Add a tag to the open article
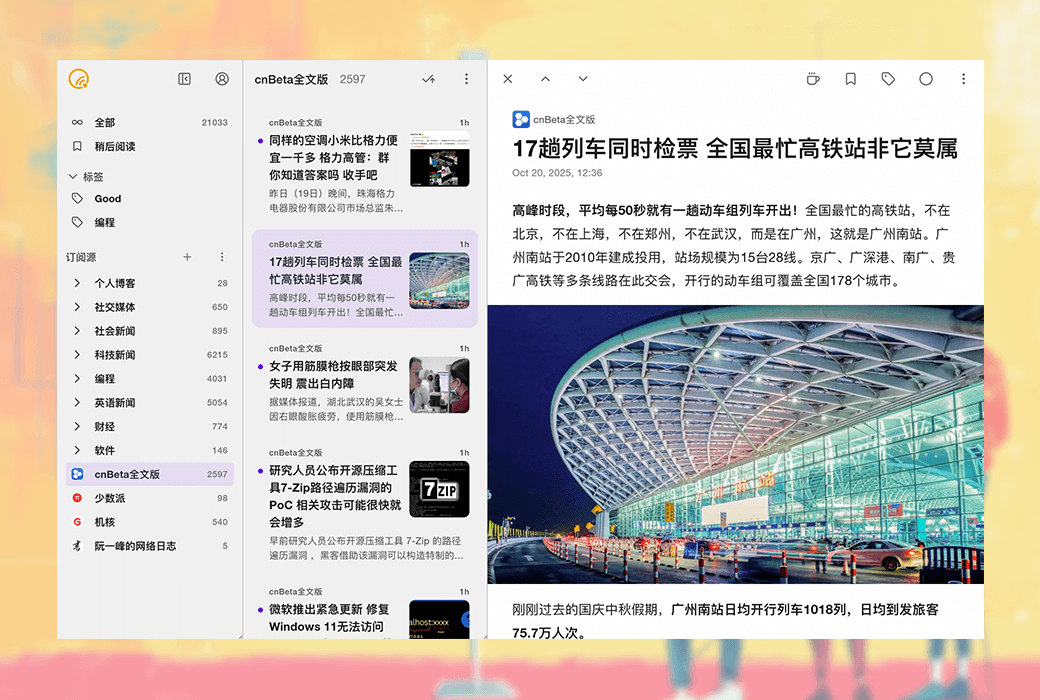Screen dimensions: 1040x700 pos(888,79)
